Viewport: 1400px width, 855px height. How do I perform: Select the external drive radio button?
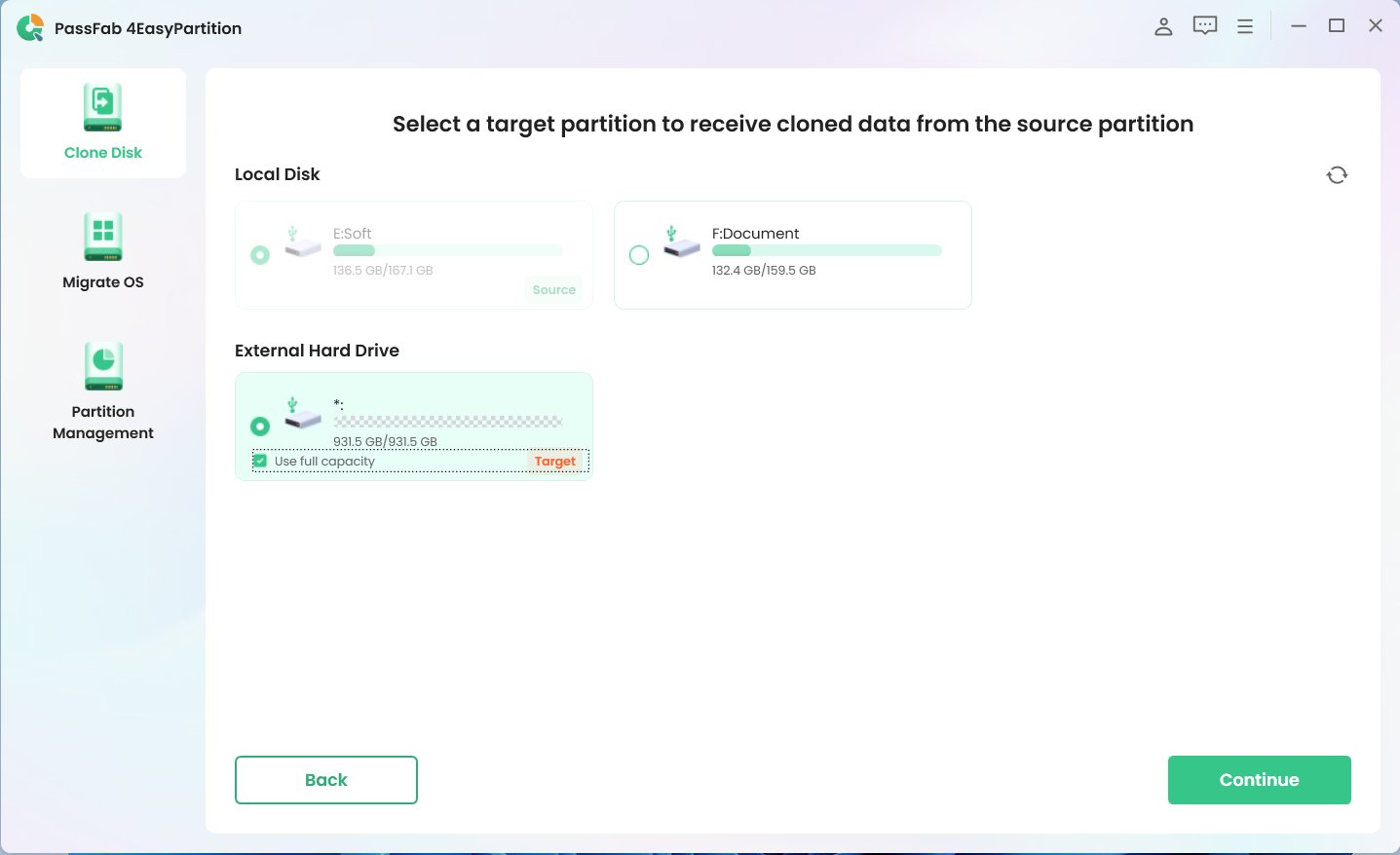260,427
